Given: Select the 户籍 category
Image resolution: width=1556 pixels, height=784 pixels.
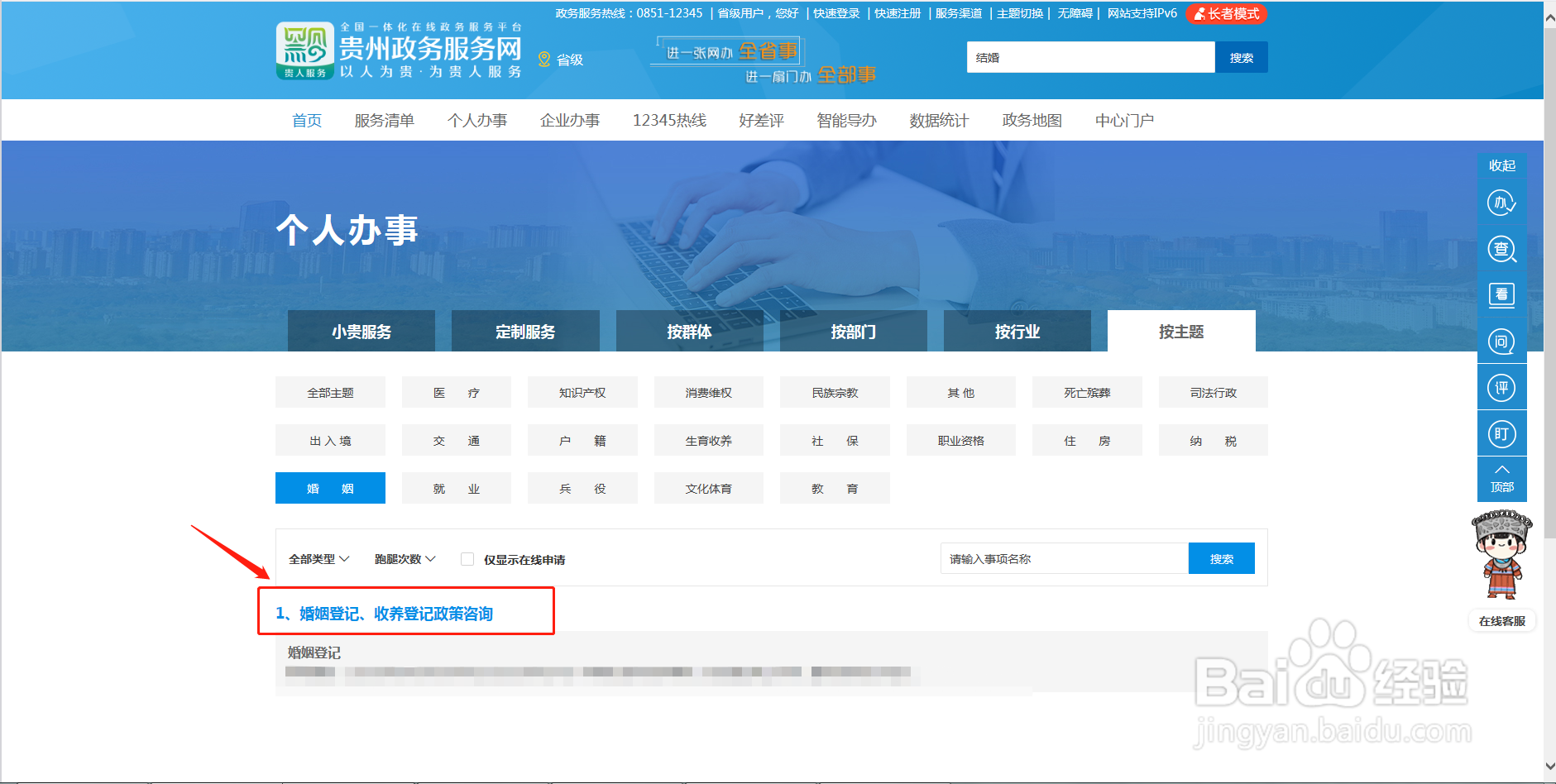Looking at the screenshot, I should [582, 440].
